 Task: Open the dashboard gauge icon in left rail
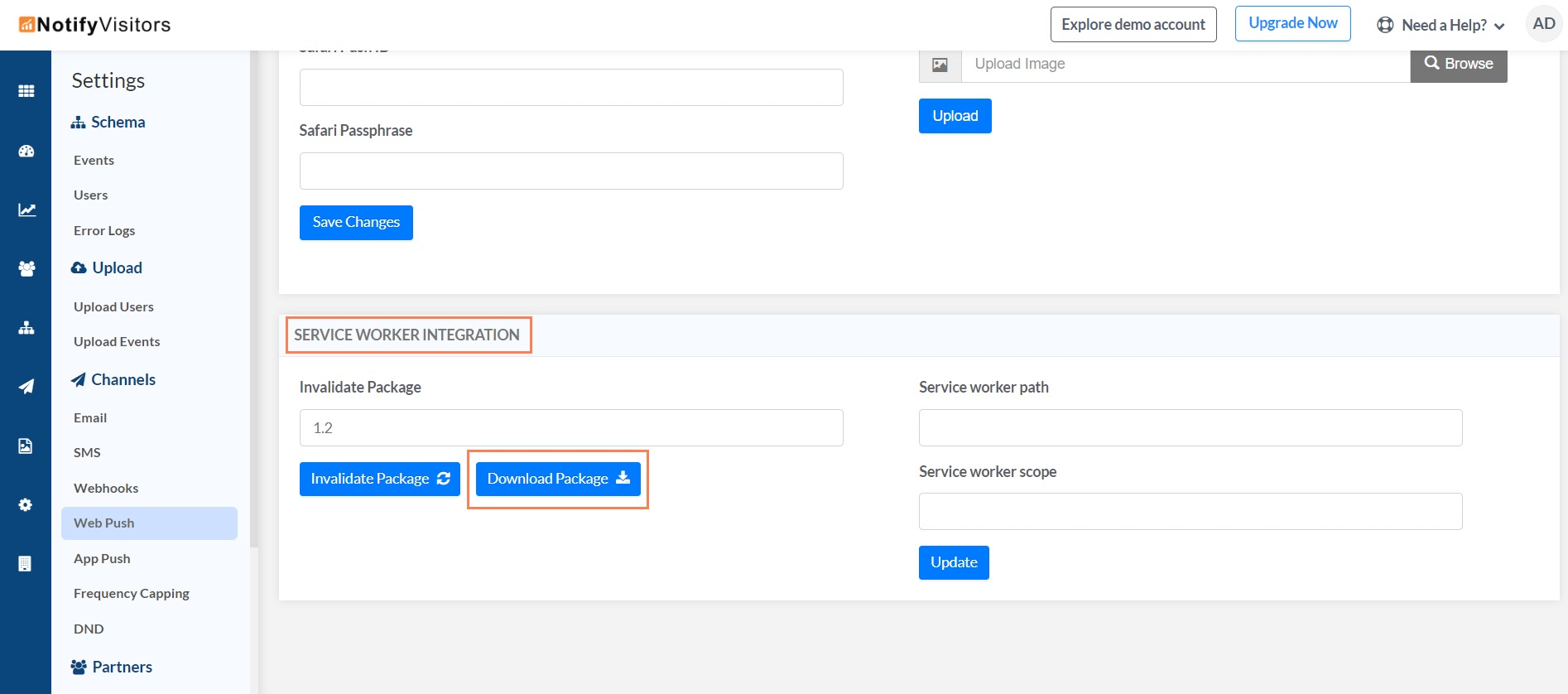pyautogui.click(x=26, y=152)
